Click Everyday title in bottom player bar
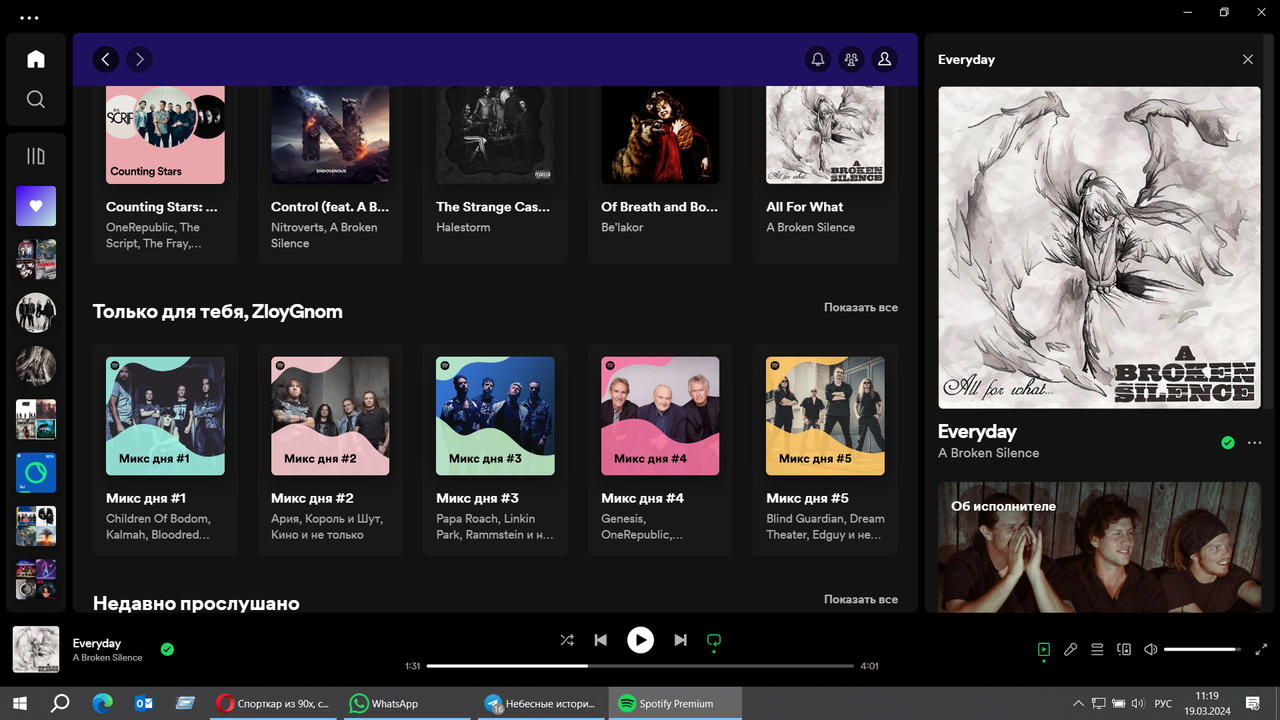 point(97,643)
